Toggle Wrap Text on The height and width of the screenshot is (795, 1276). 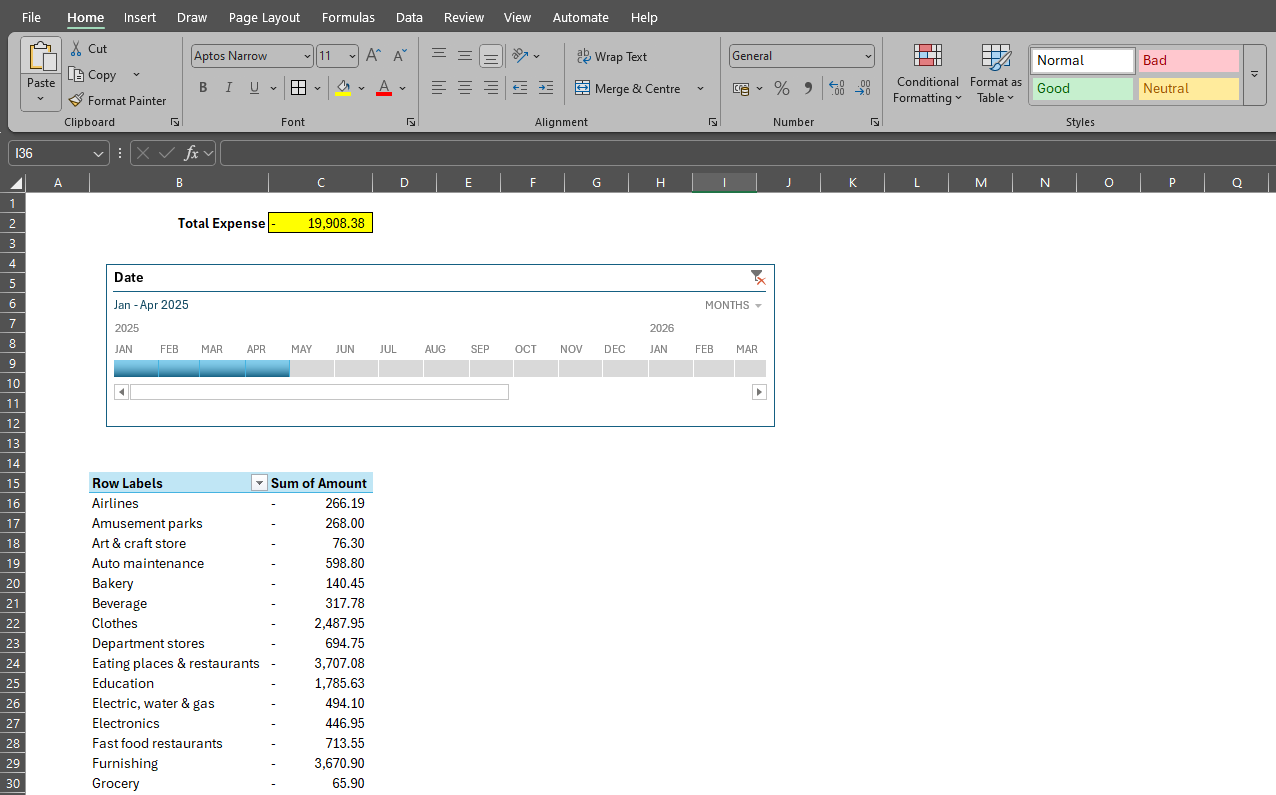click(612, 57)
